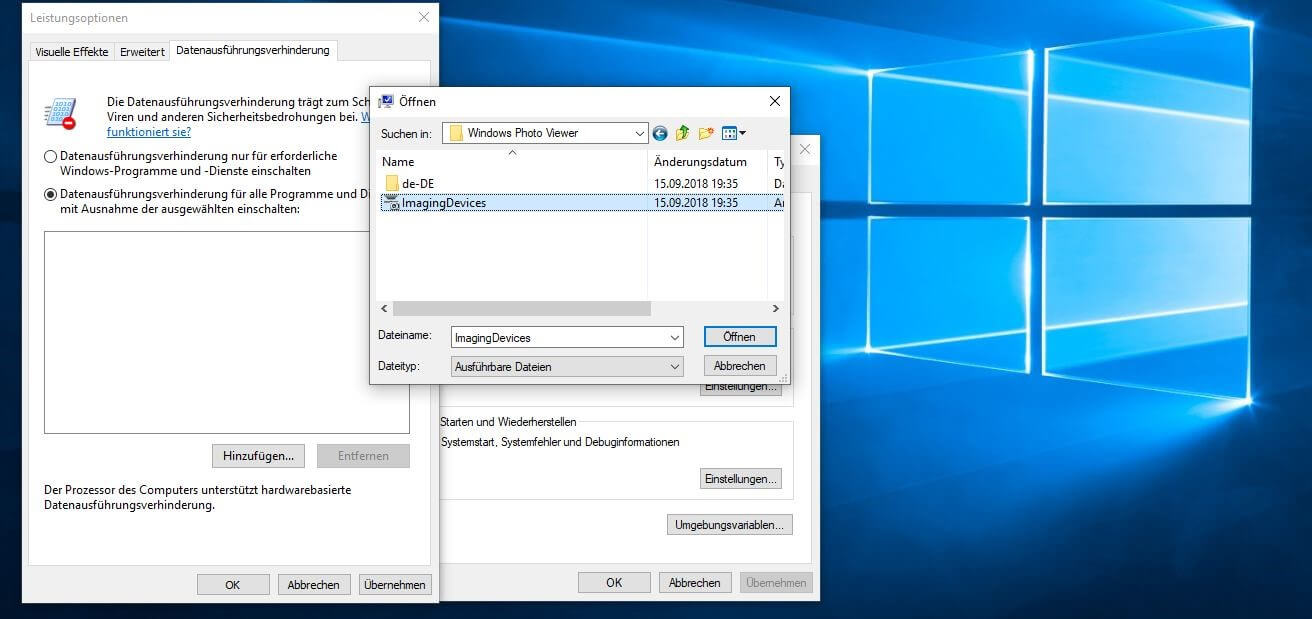Click the 15.09.2018 19:35 date of de-DE
This screenshot has width=1312, height=619.
coord(696,183)
